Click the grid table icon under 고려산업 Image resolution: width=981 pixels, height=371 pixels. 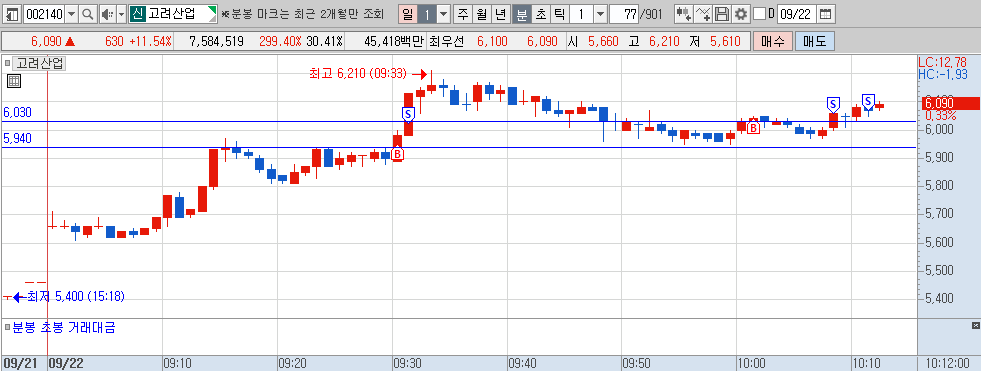pyautogui.click(x=14, y=80)
